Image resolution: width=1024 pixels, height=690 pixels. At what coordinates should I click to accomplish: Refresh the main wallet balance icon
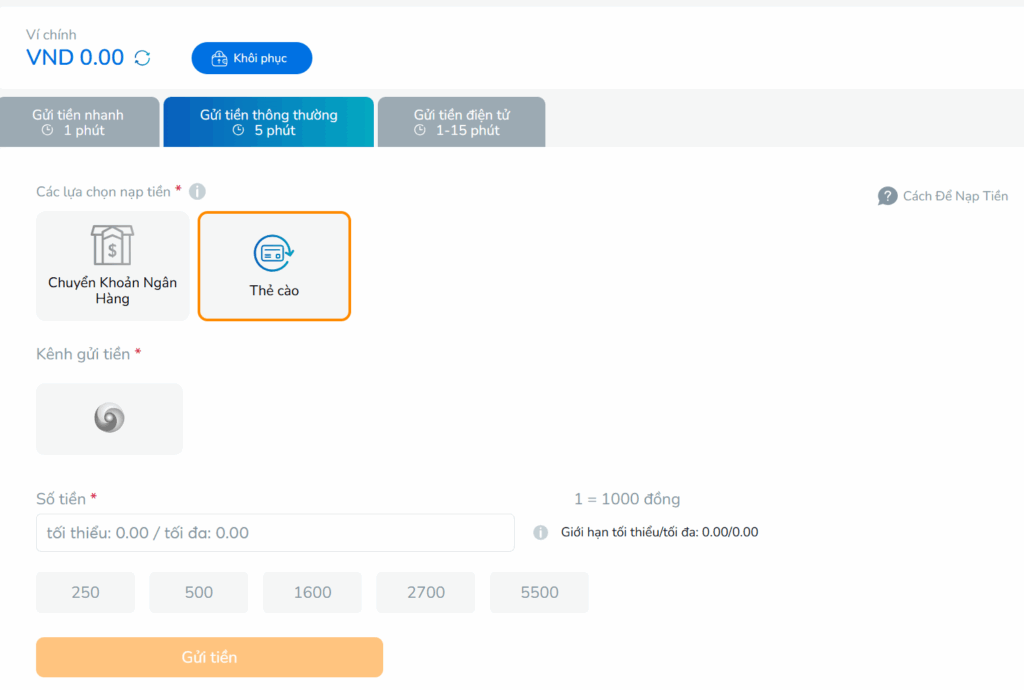[x=142, y=58]
